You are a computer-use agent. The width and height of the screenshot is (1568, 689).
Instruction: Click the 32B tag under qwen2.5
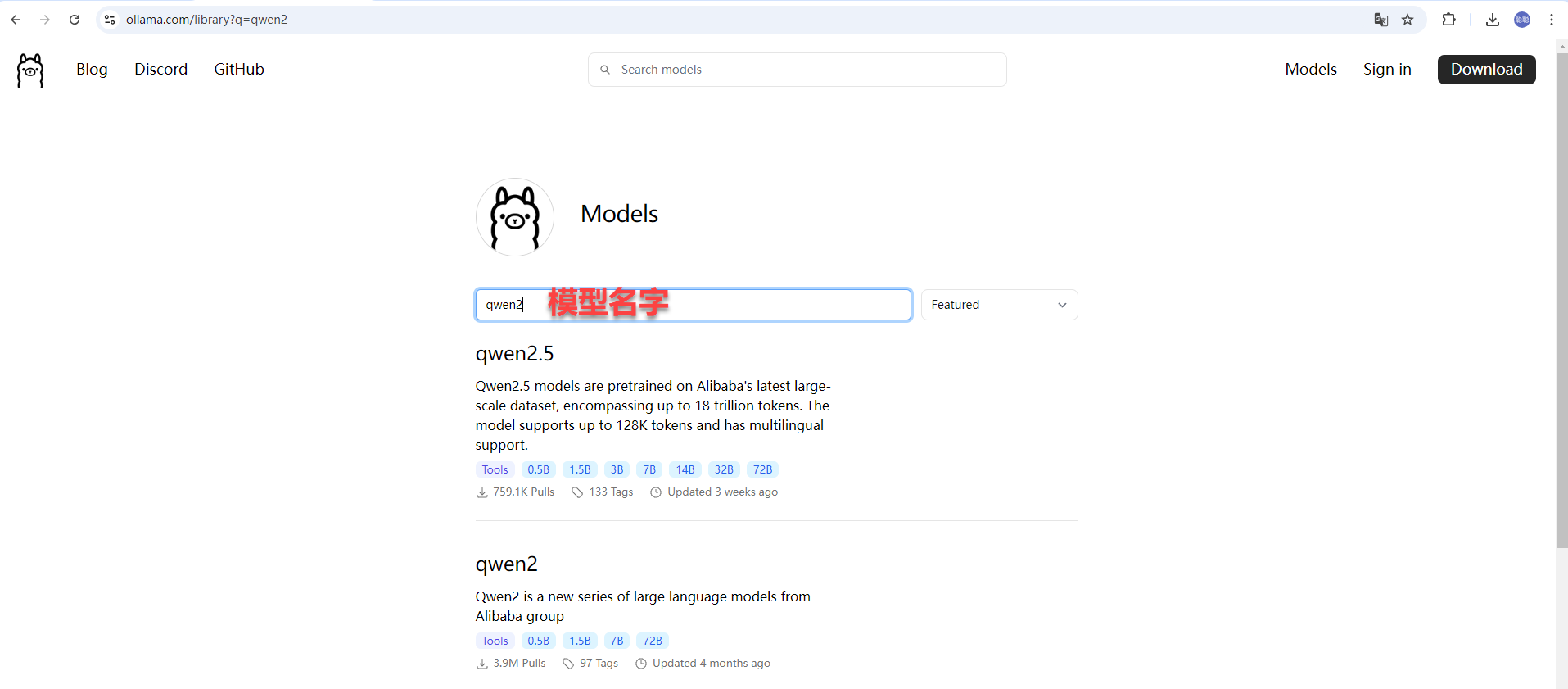tap(725, 469)
